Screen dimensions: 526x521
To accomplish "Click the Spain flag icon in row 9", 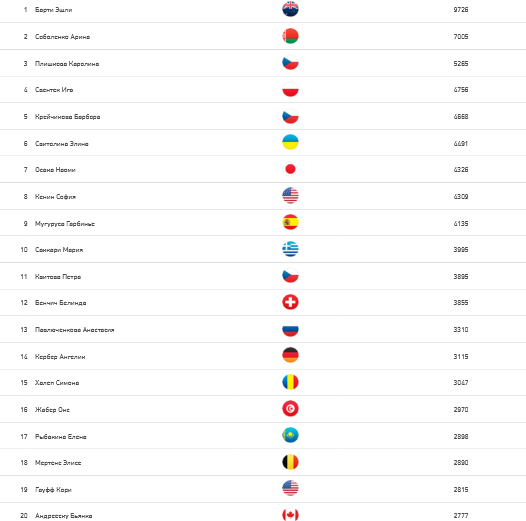I will point(290,222).
